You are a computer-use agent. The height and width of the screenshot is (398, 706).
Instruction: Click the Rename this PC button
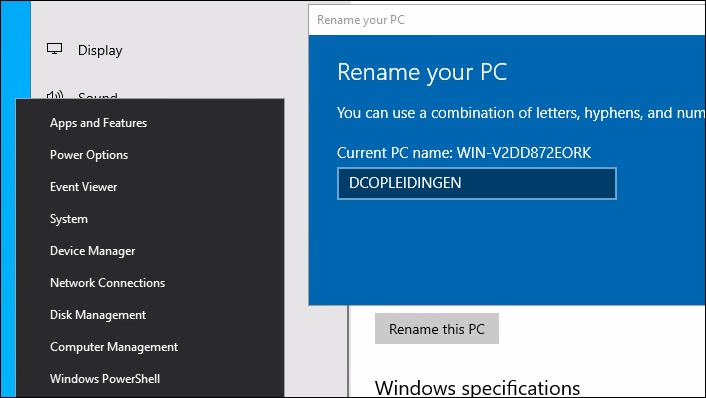(x=437, y=329)
